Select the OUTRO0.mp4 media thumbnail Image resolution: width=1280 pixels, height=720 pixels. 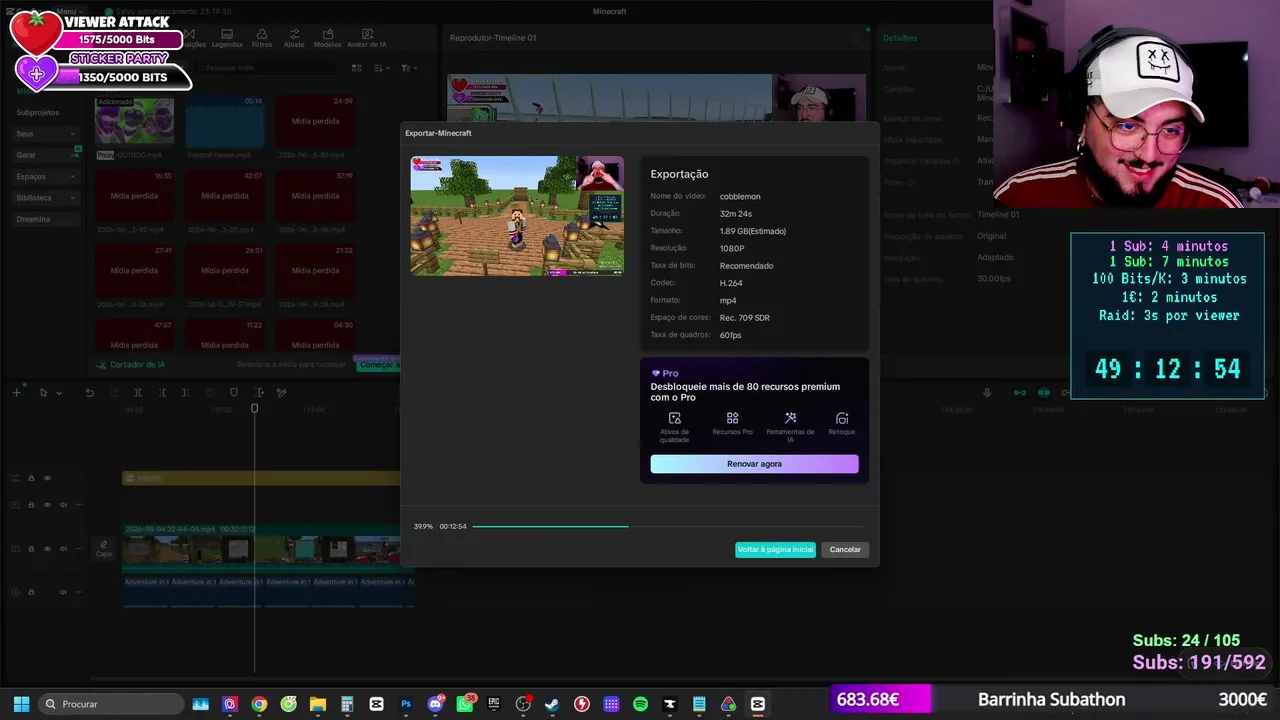(x=135, y=121)
